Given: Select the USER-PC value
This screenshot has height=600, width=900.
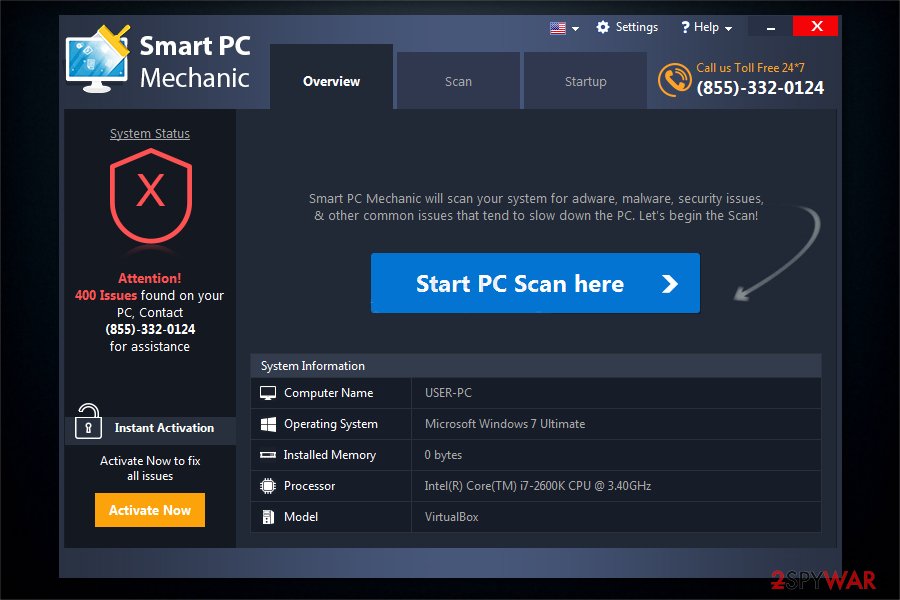Looking at the screenshot, I should pyautogui.click(x=448, y=393).
